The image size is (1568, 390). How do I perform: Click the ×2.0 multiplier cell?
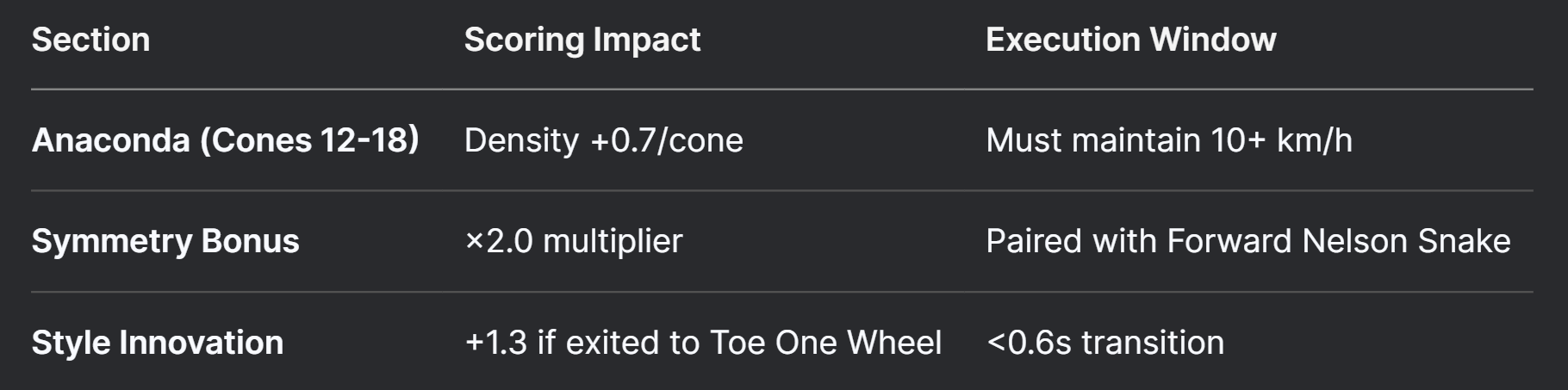[573, 241]
